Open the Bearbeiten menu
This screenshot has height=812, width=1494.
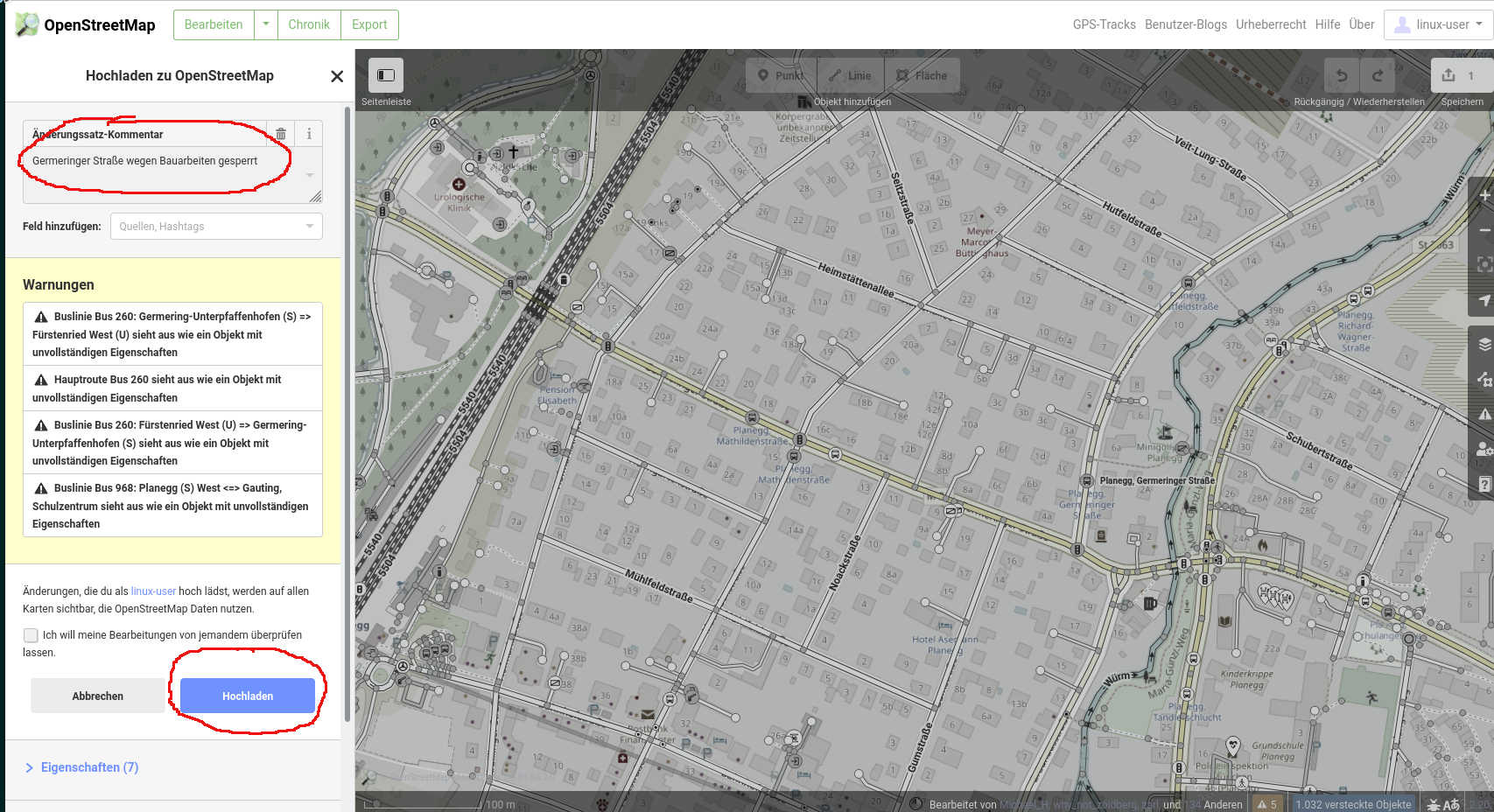click(x=214, y=24)
